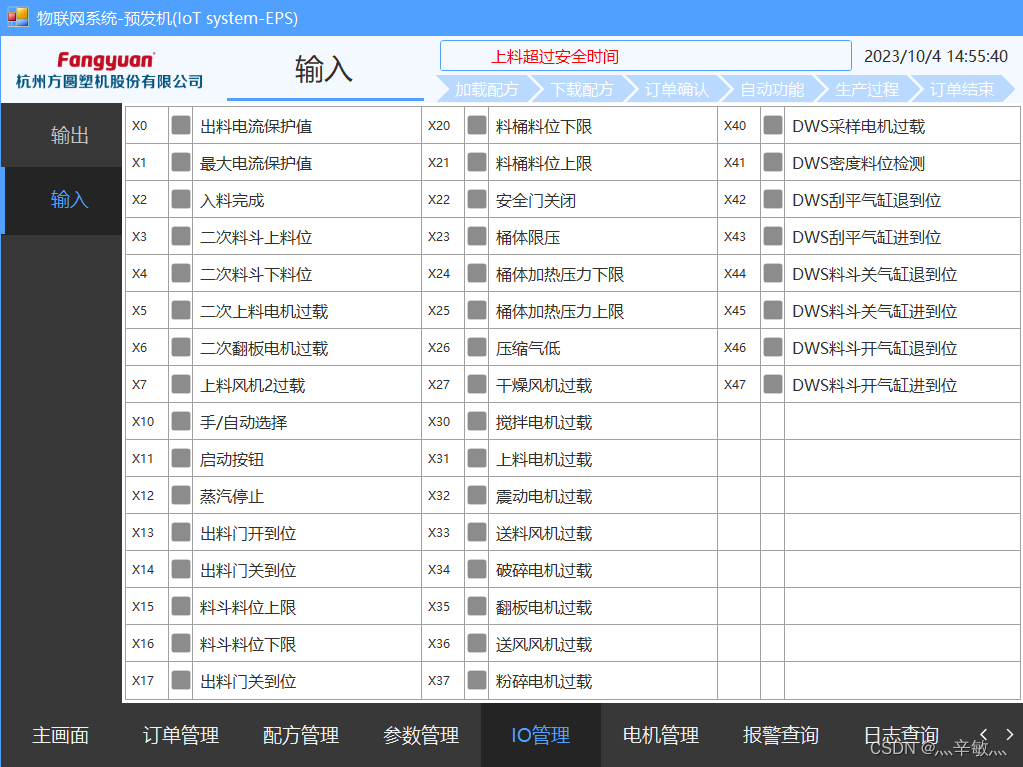This screenshot has width=1023, height=767.
Task: Click the 生产过程 process step
Action: [x=867, y=89]
